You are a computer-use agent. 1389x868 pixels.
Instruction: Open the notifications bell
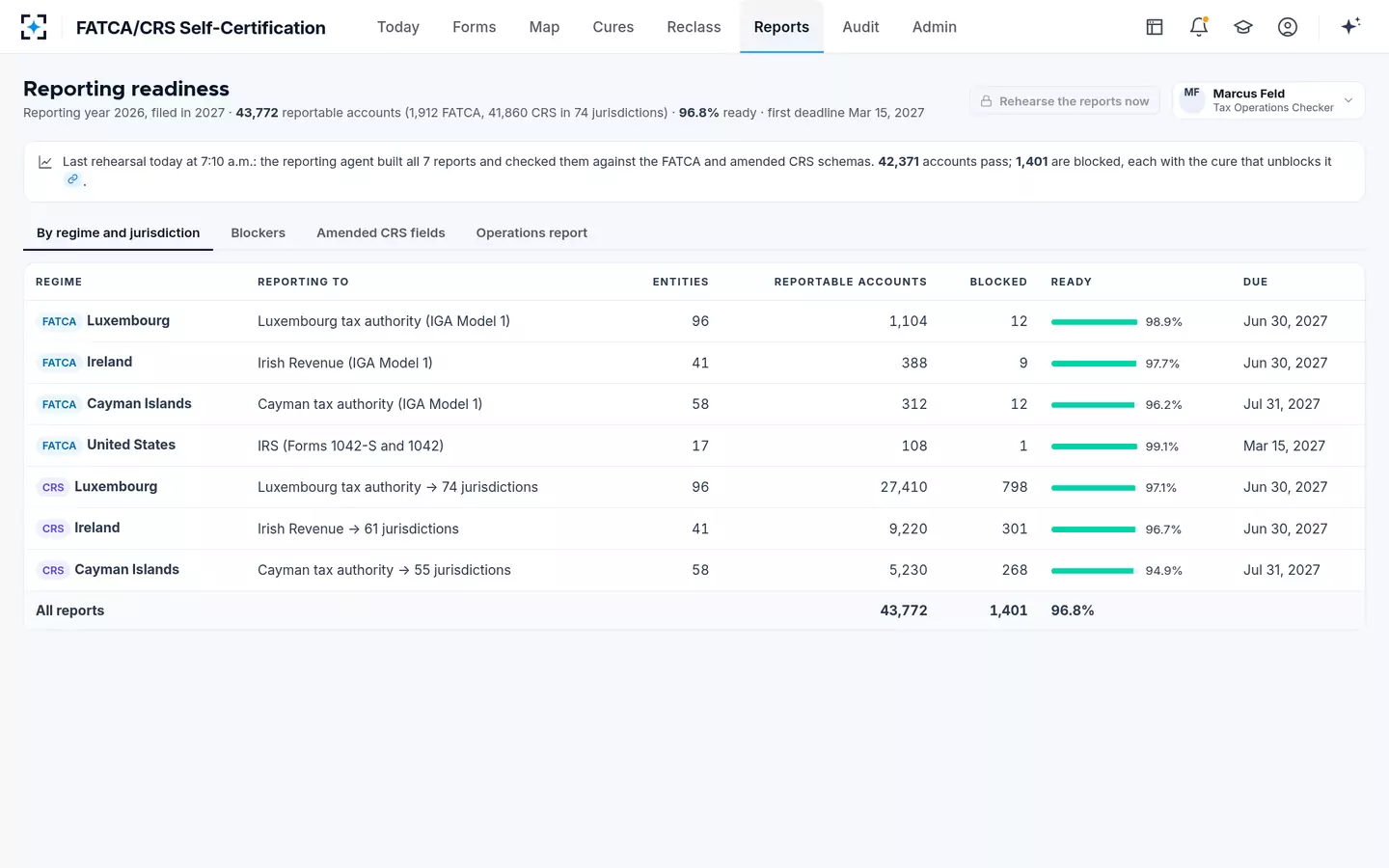1199,27
